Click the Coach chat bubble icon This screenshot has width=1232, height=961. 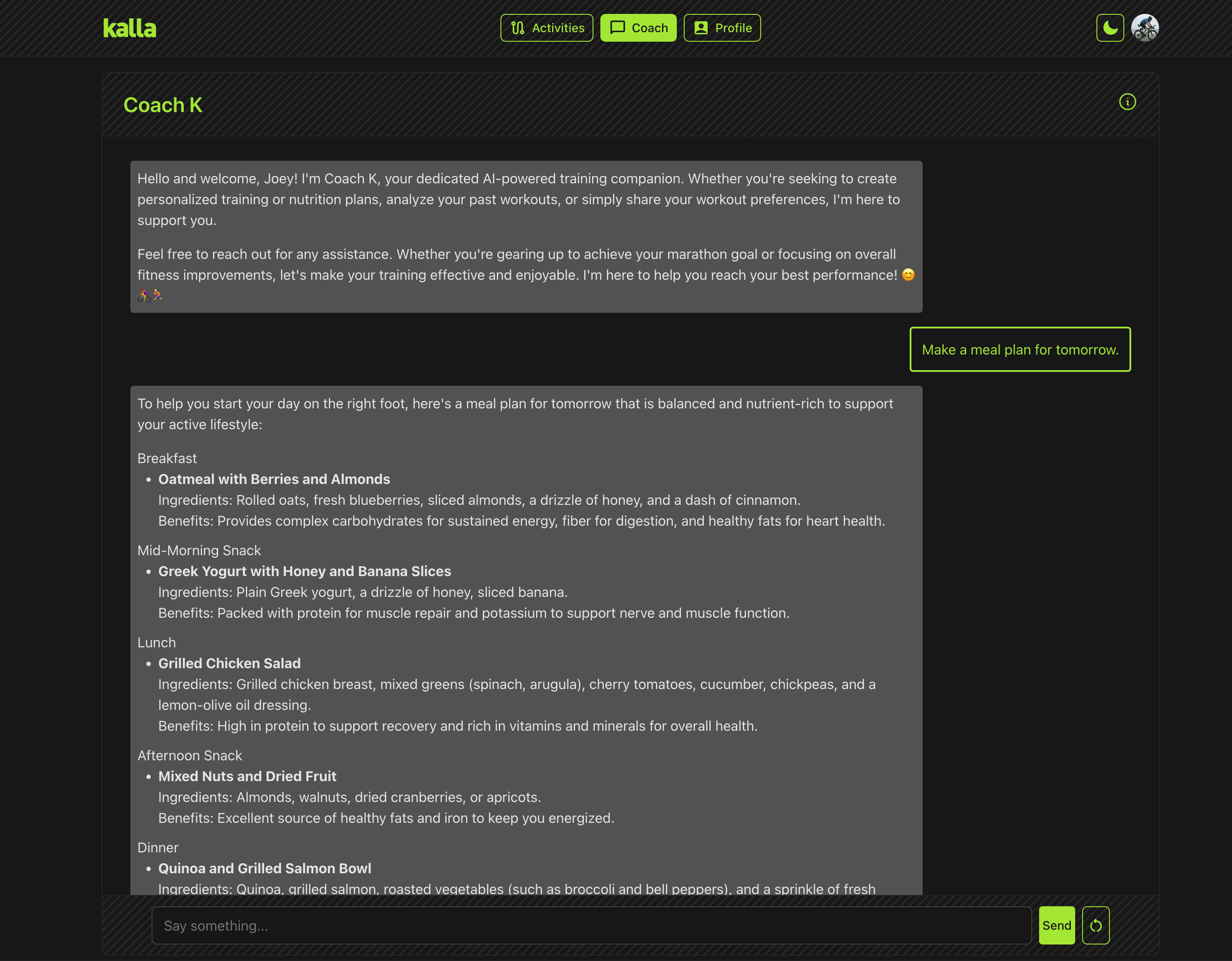(617, 28)
